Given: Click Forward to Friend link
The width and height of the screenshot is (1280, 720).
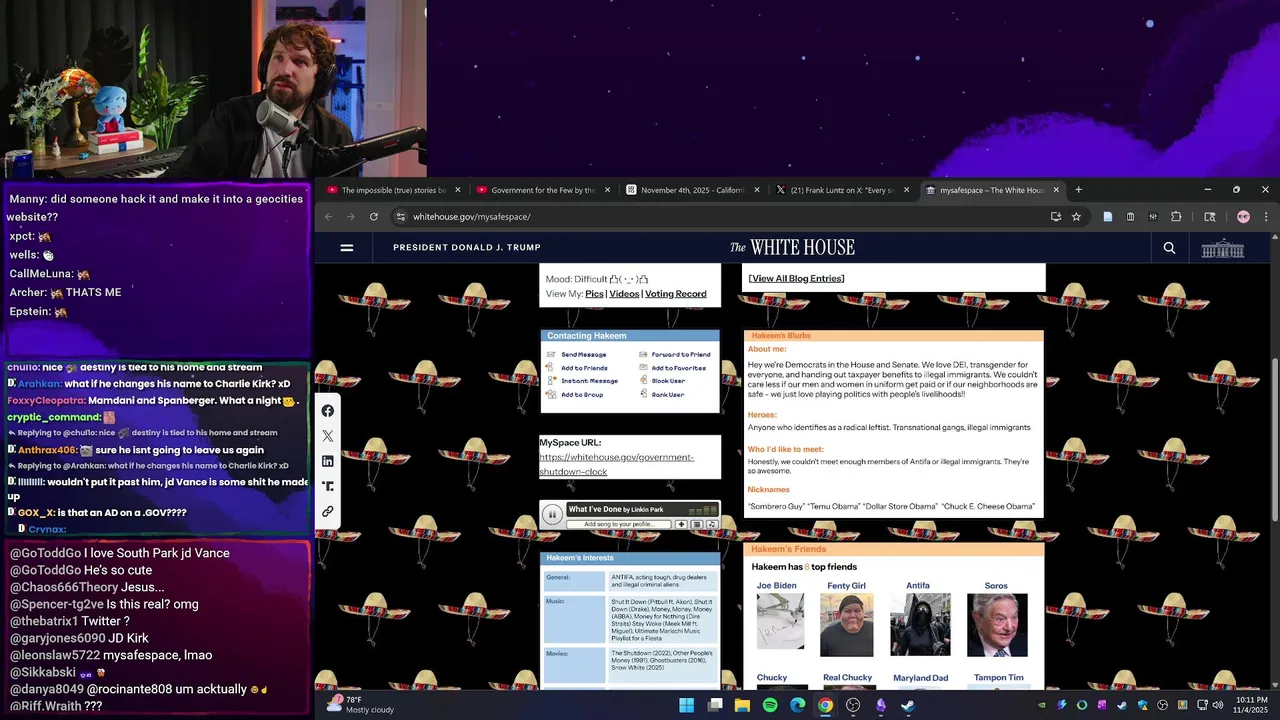Looking at the screenshot, I should coord(681,355).
